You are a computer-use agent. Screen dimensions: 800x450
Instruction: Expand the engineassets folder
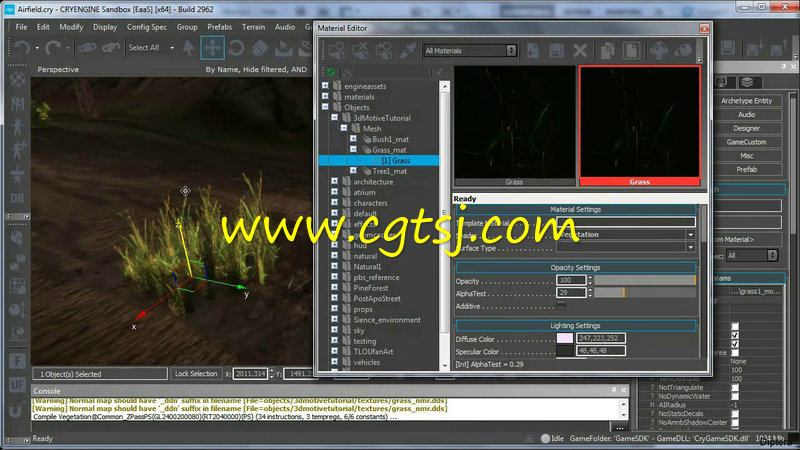[x=326, y=86]
